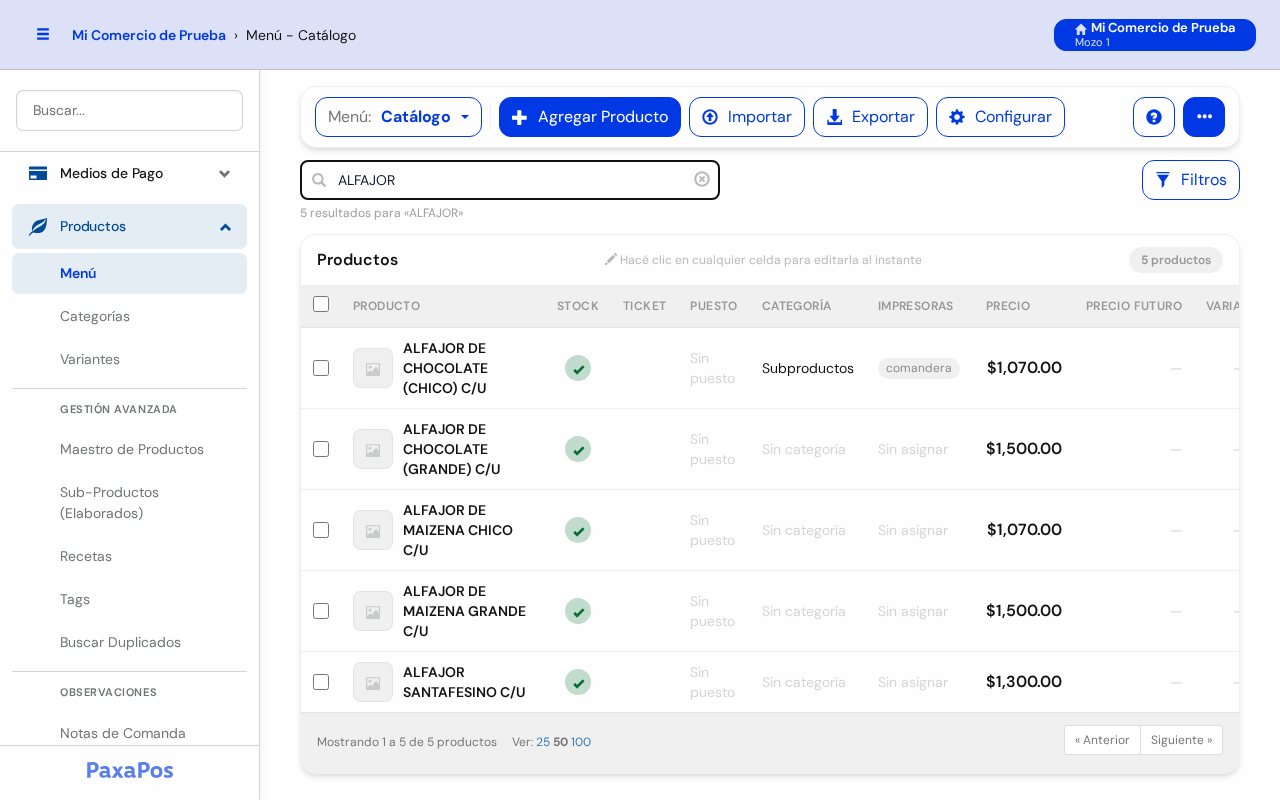Open the Mi Comercio de Prueba Mozo 1 selector
Image resolution: width=1280 pixels, height=800 pixels.
click(1154, 35)
